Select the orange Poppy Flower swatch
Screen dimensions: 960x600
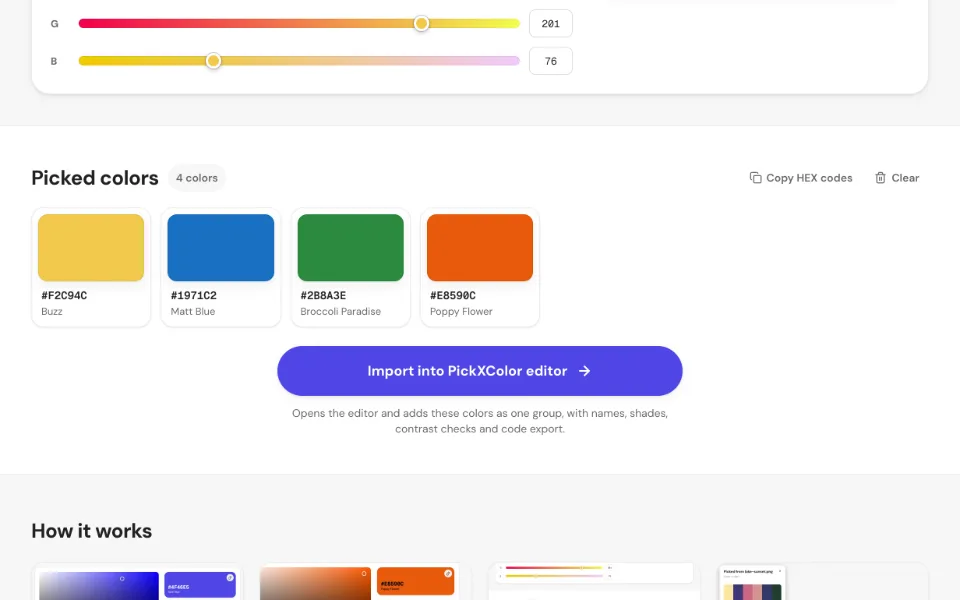point(480,247)
